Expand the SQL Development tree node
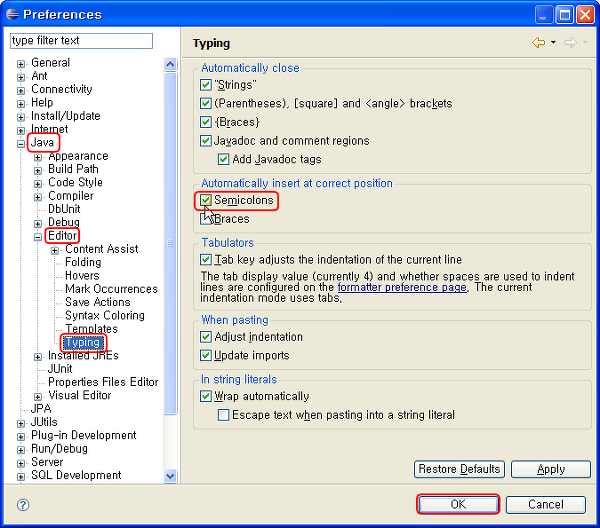This screenshot has height=528, width=600. tap(21, 477)
